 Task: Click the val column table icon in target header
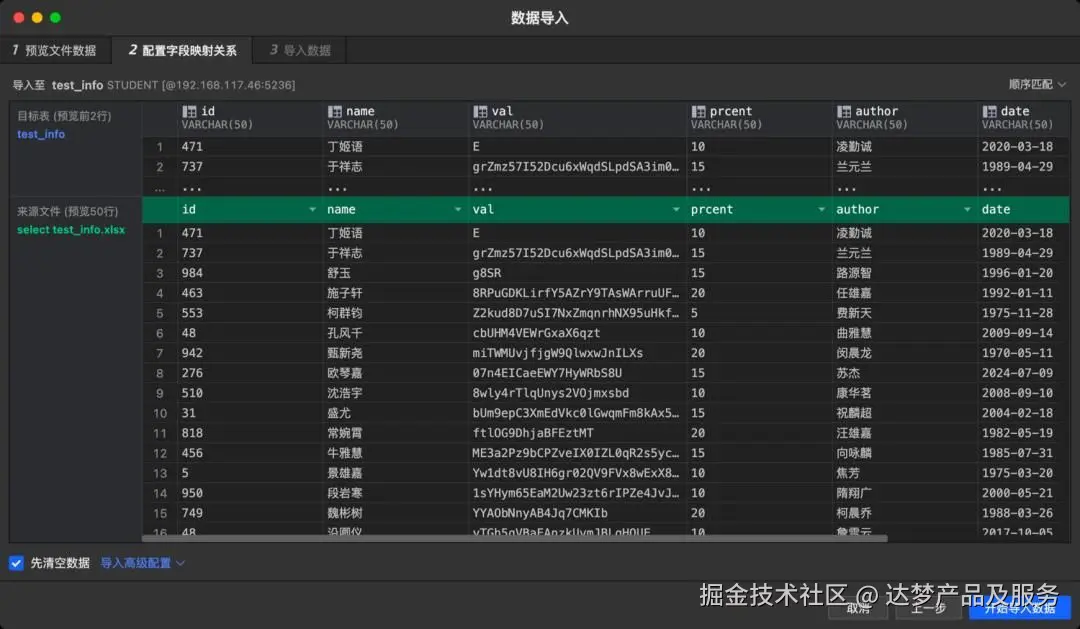[x=480, y=111]
